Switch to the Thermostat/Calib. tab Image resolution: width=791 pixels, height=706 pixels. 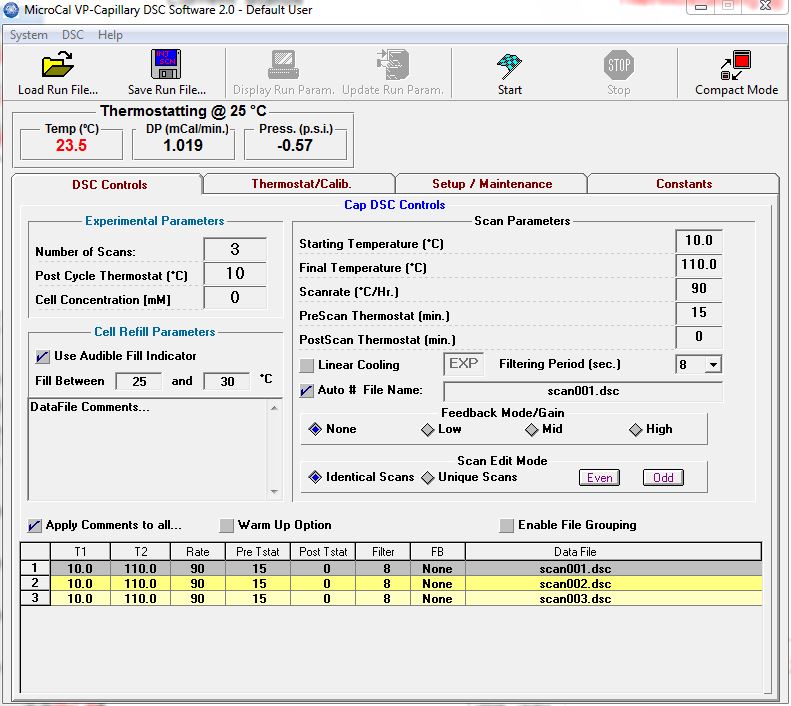(301, 184)
